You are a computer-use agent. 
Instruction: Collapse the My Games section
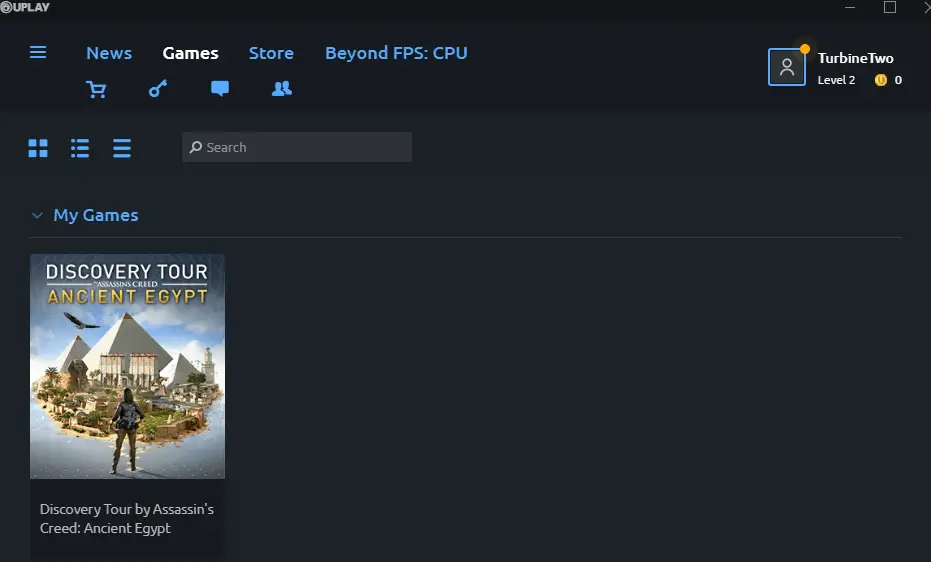(x=37, y=215)
